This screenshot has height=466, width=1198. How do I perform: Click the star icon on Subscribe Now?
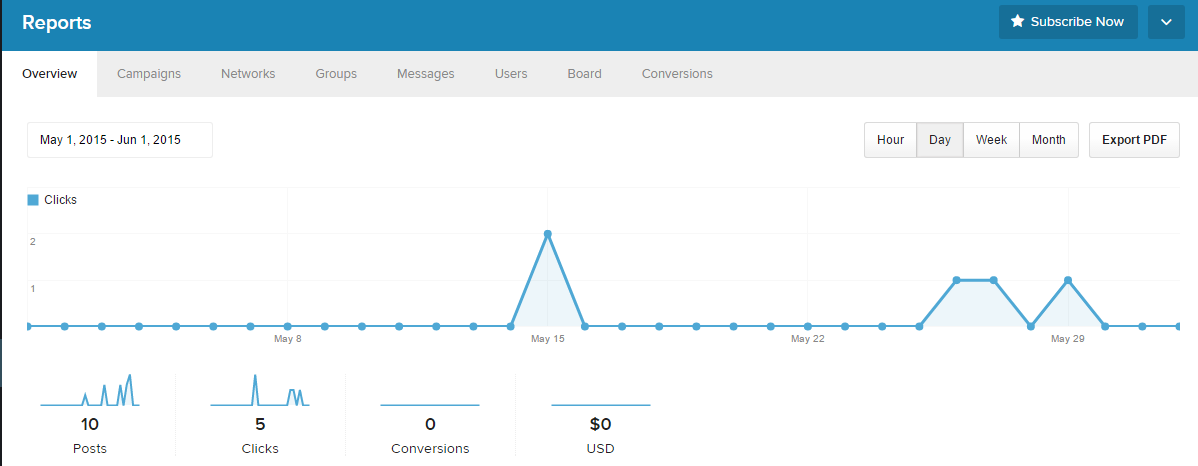pos(1017,22)
